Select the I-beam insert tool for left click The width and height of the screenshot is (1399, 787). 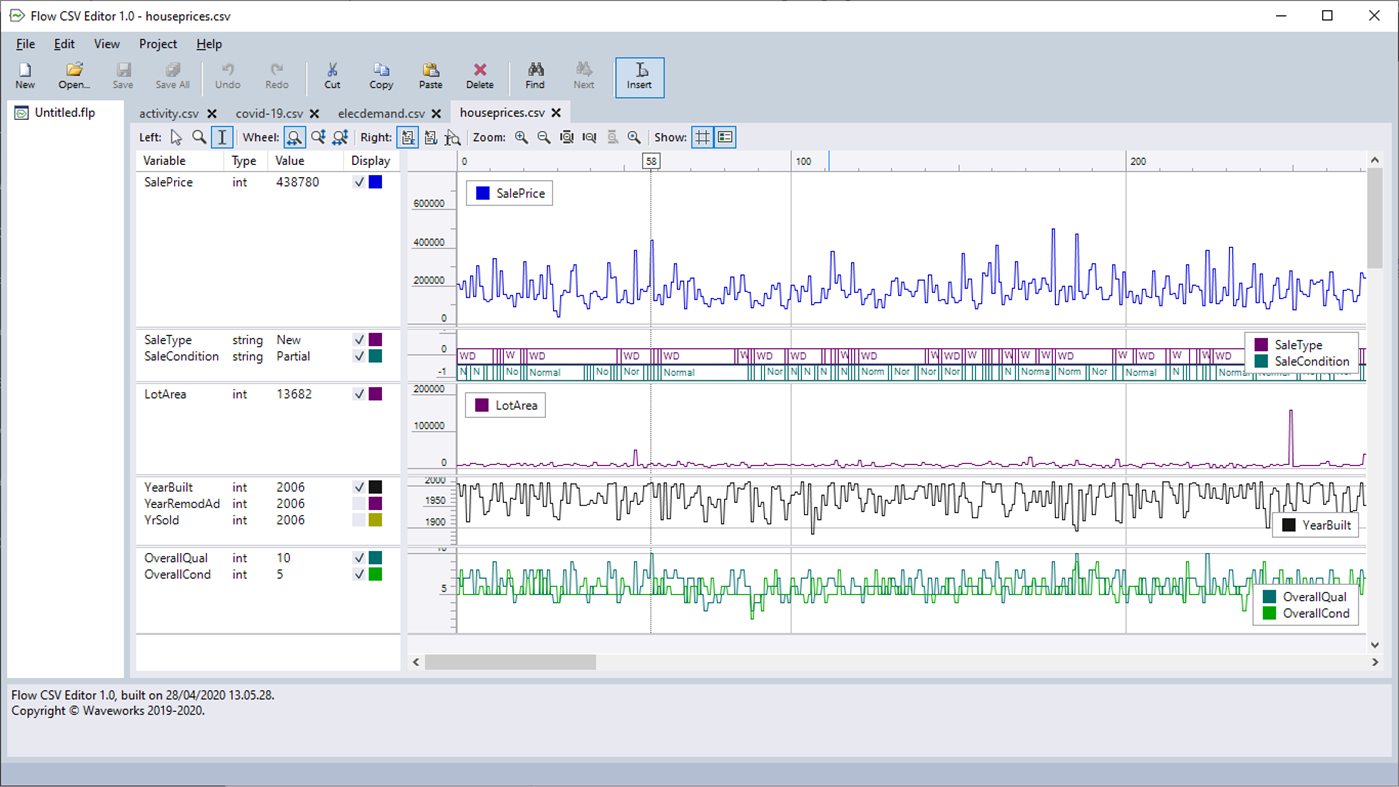point(221,137)
